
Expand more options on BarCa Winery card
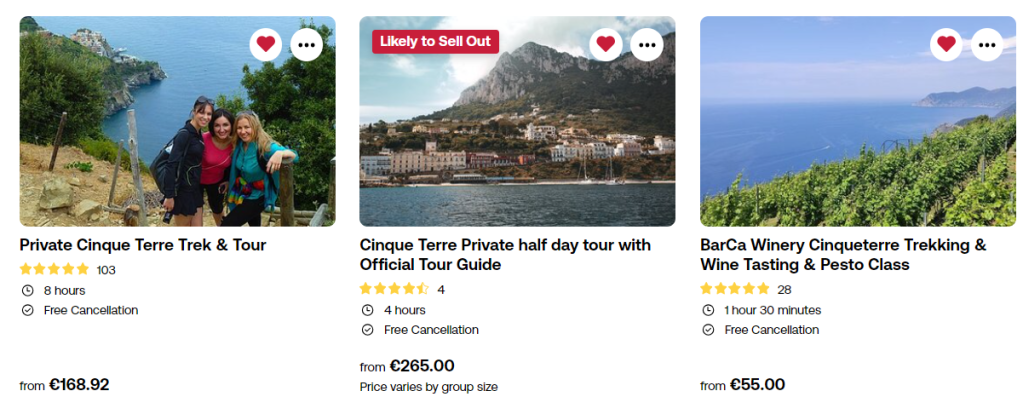[987, 44]
